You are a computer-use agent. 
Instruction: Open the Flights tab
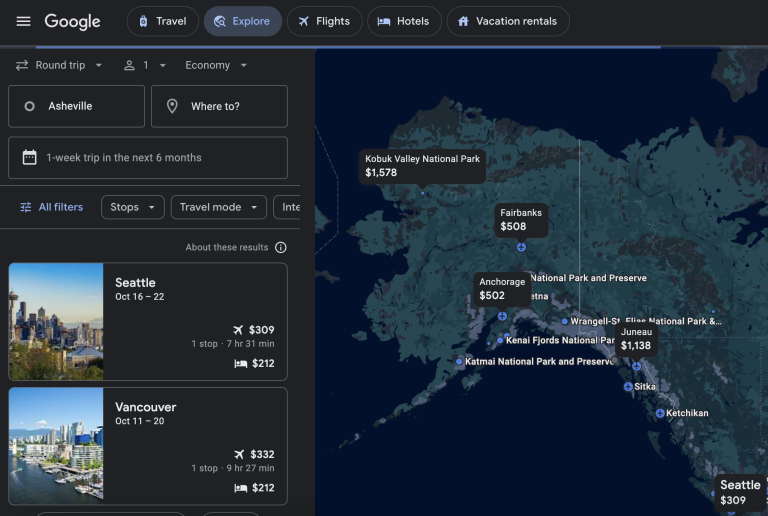325,21
